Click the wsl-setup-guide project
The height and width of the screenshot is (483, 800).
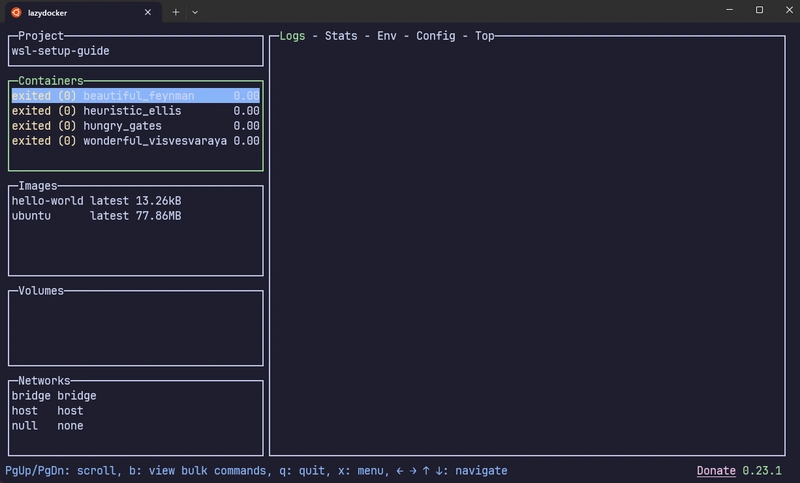click(60, 50)
